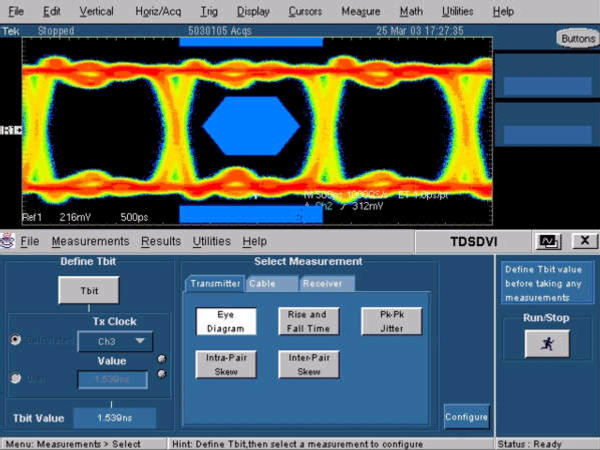The height and width of the screenshot is (450, 600).
Task: Choose the Pk-Pk Jitter measurement
Action: click(x=391, y=321)
